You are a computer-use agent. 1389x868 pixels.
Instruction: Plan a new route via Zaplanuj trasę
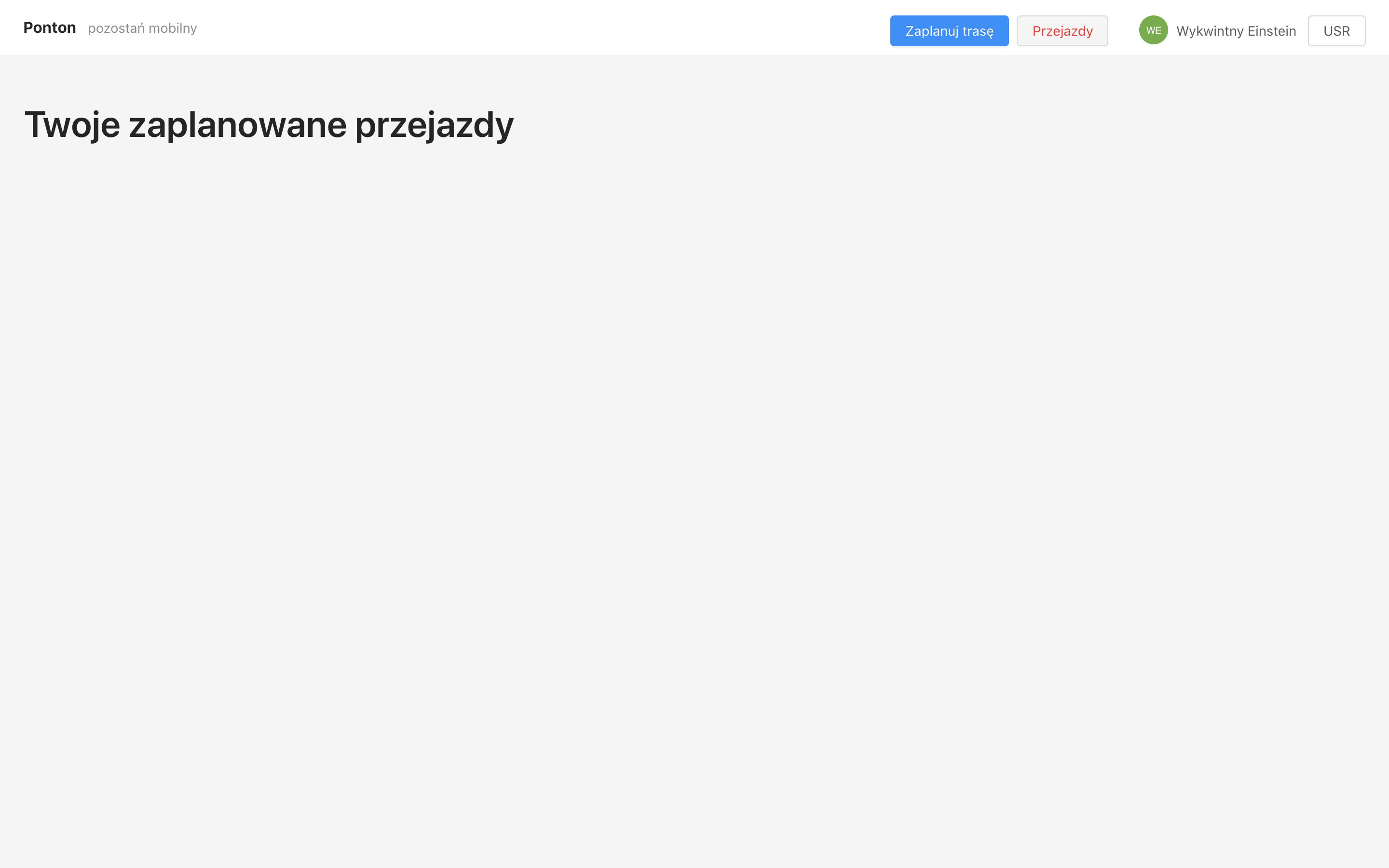pyautogui.click(x=949, y=31)
